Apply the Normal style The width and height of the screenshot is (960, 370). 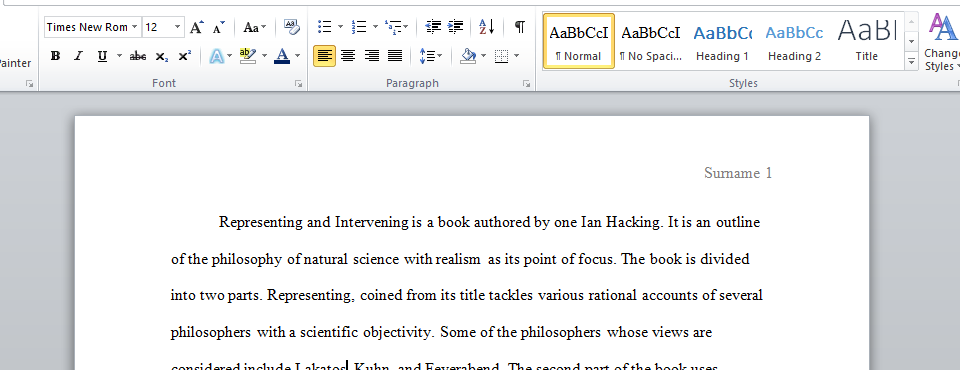579,41
